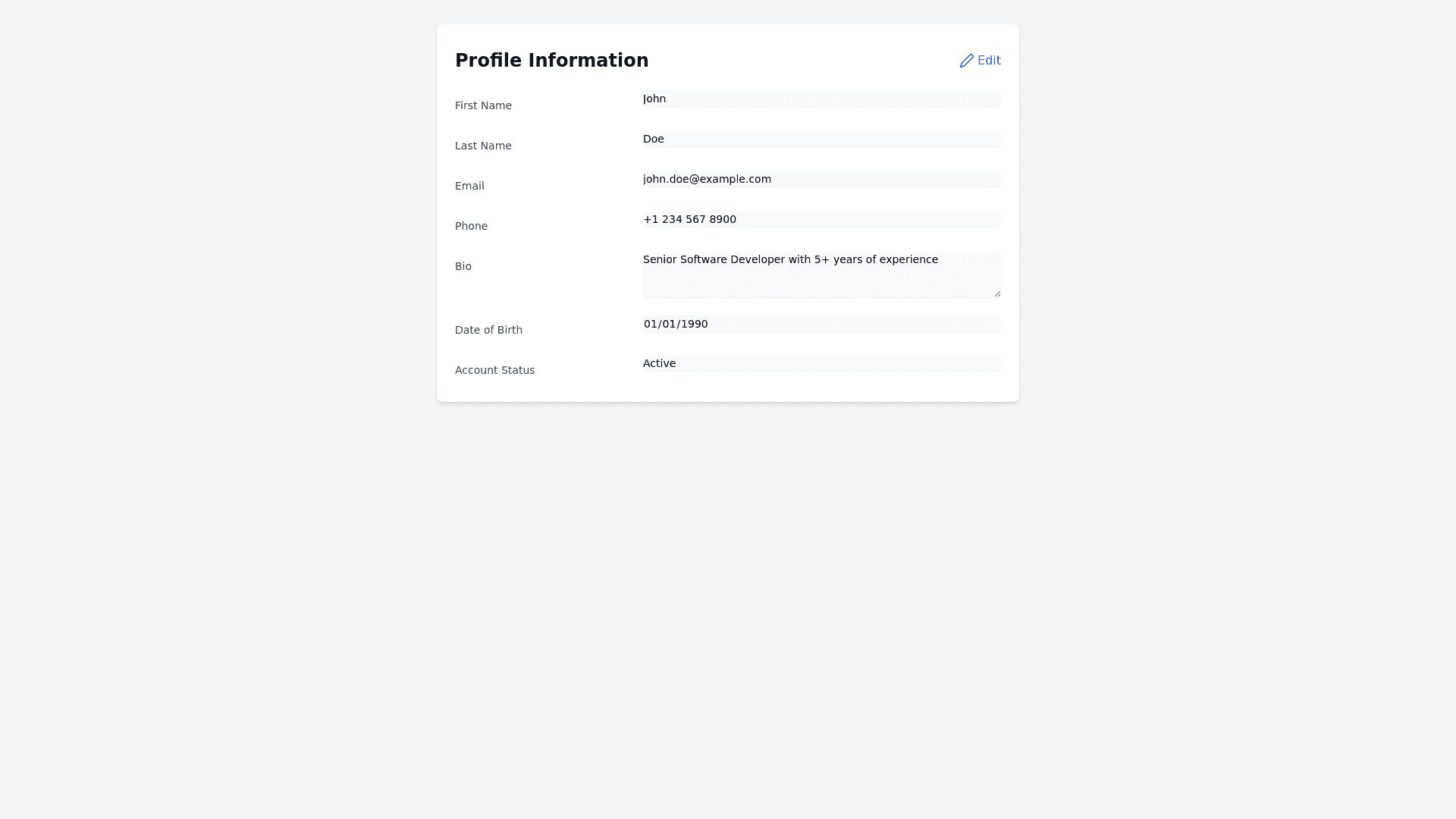Click the Date of Birth label
Screen dimensions: 1456x819
[488, 330]
